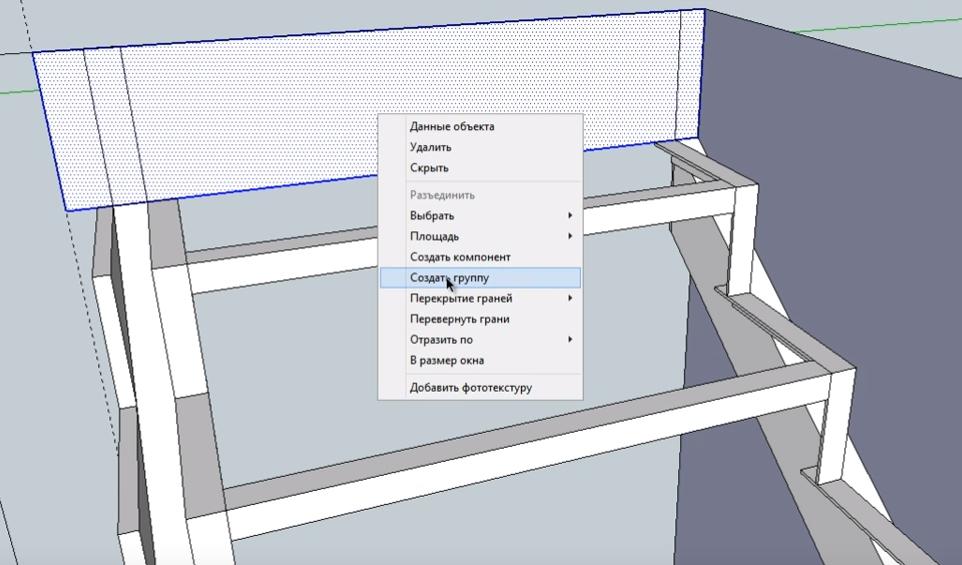Expand the 'Отразить по' submenu arrow
962x565 pixels.
[571, 340]
